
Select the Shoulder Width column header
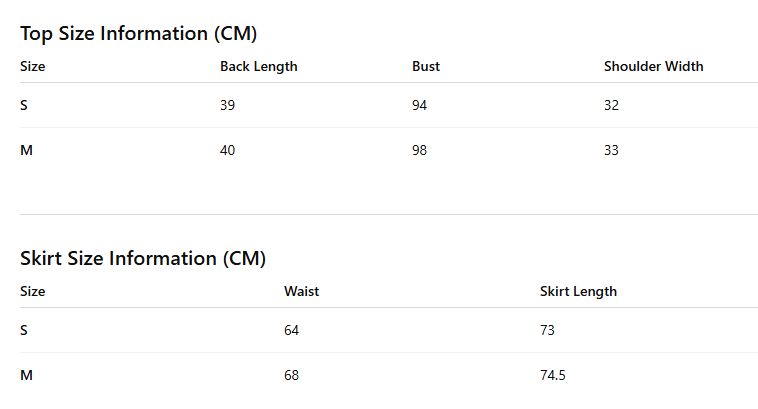(x=654, y=66)
